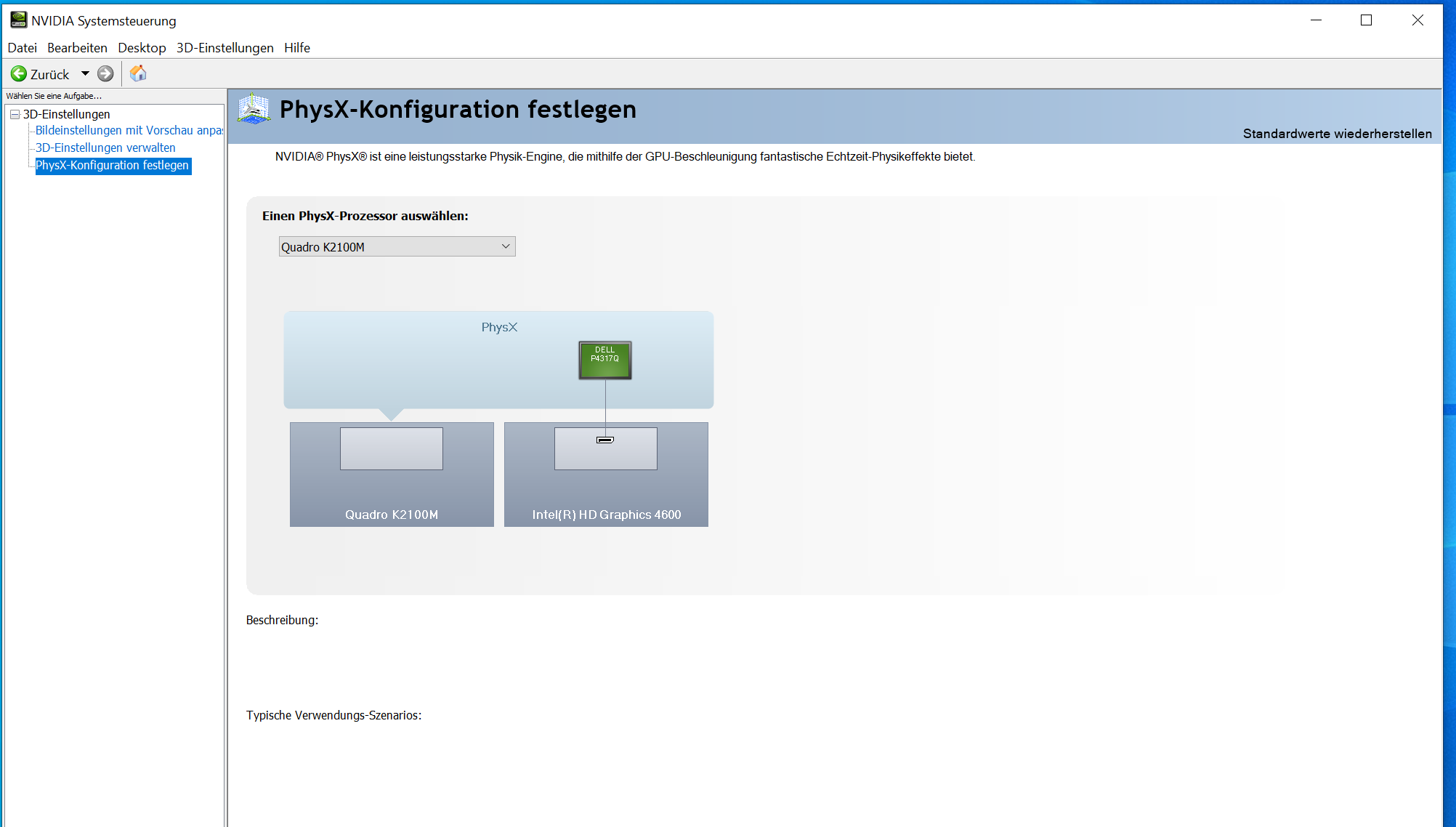Click Standardwerte wiederherstellen

[x=1337, y=134]
